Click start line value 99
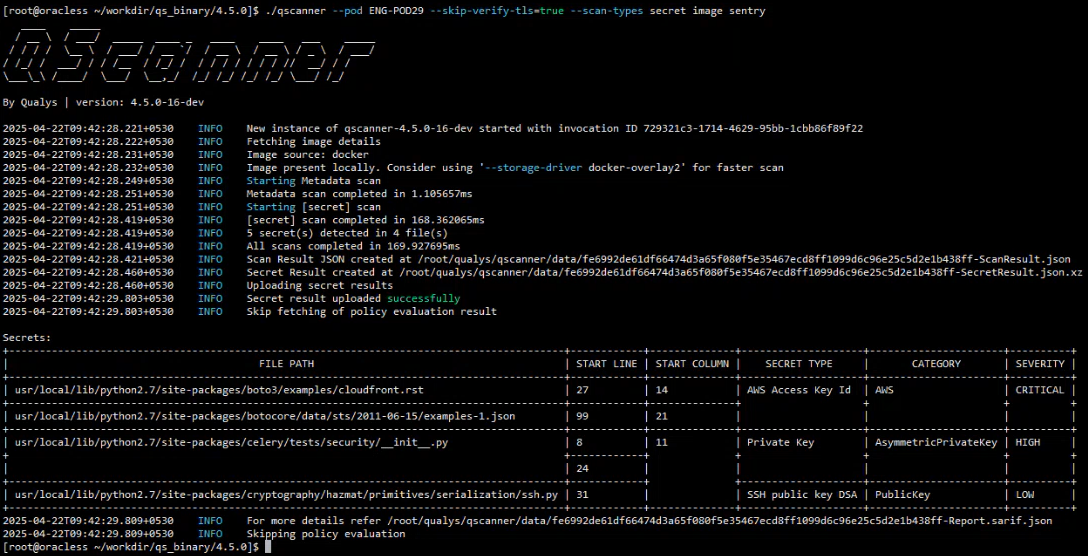The image size is (1088, 556). [581, 416]
